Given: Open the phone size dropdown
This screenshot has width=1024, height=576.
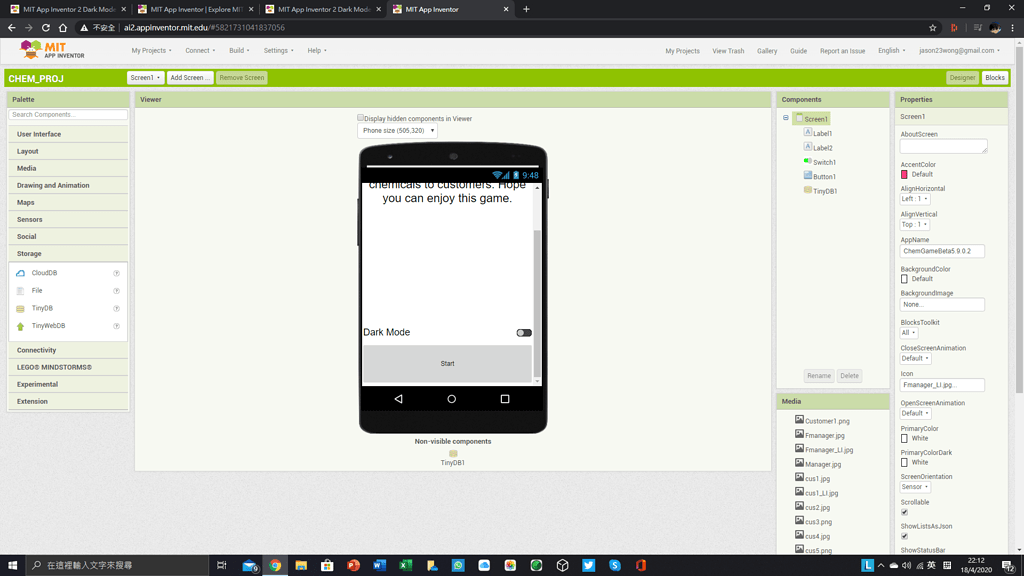Looking at the screenshot, I should tap(396, 129).
